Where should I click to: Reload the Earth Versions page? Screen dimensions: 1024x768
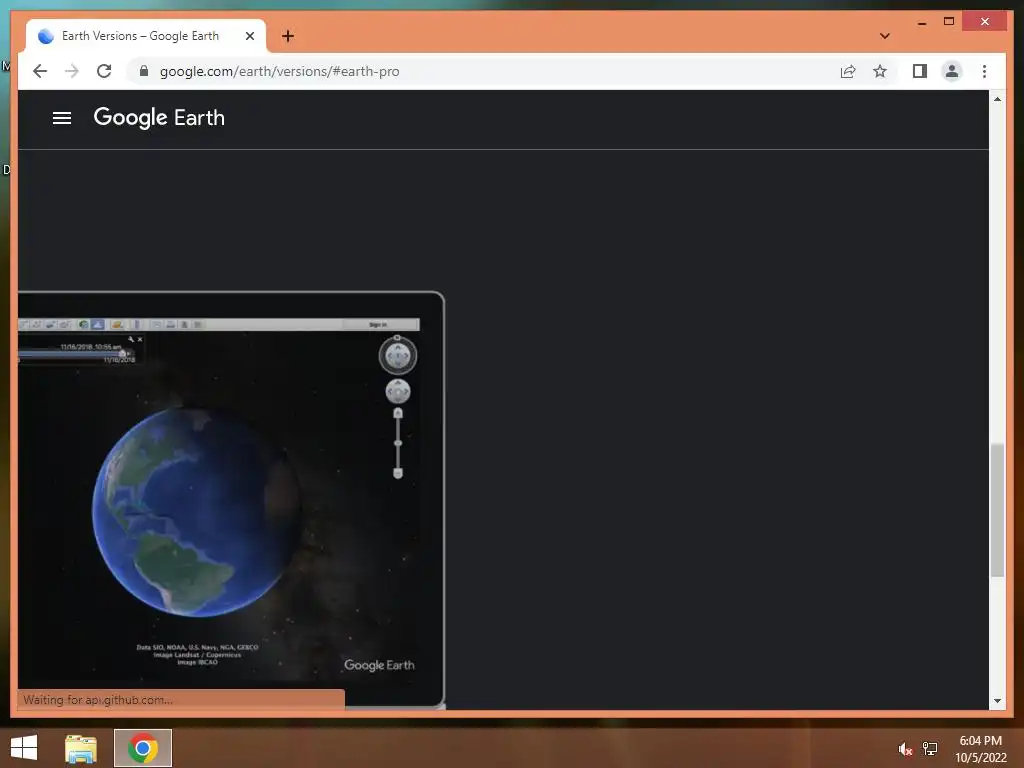[104, 71]
